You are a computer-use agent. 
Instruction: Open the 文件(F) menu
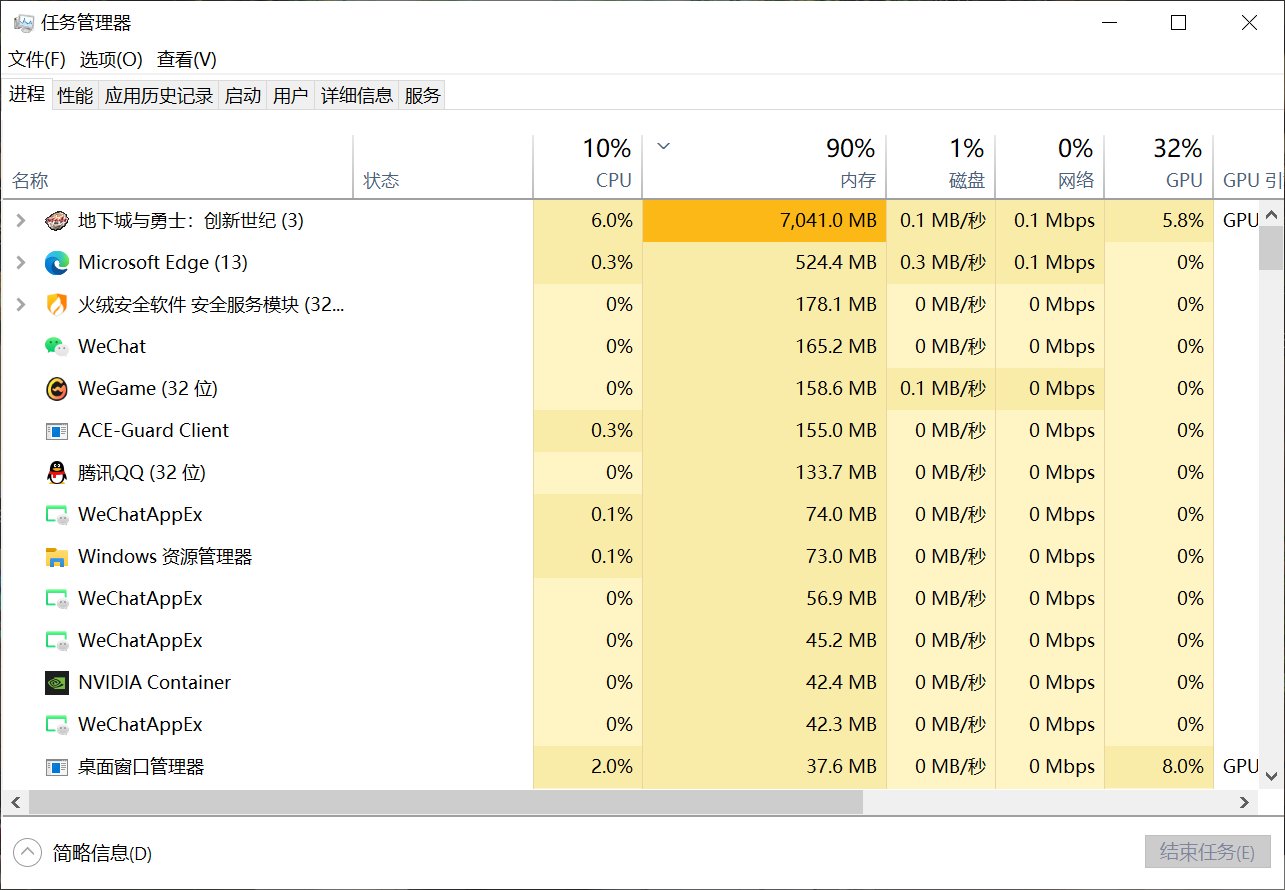[37, 60]
